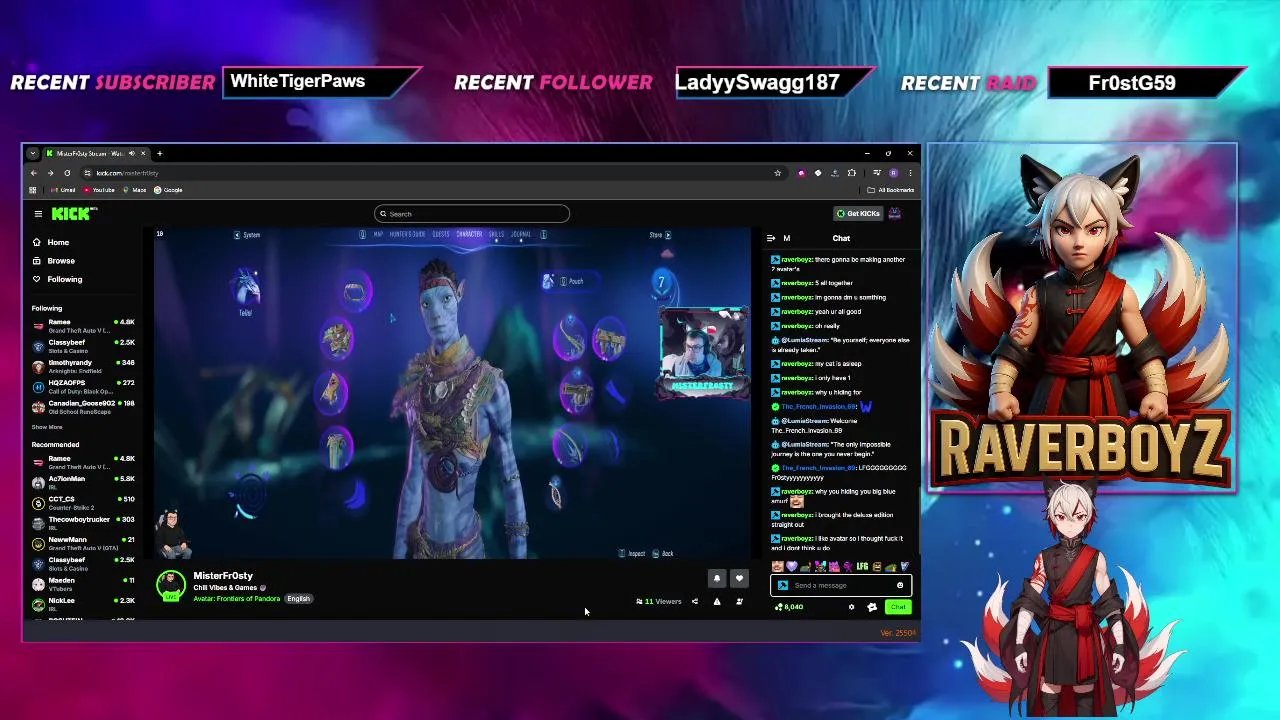Focus the Kick Search field
The height and width of the screenshot is (720, 1280).
[x=472, y=214]
